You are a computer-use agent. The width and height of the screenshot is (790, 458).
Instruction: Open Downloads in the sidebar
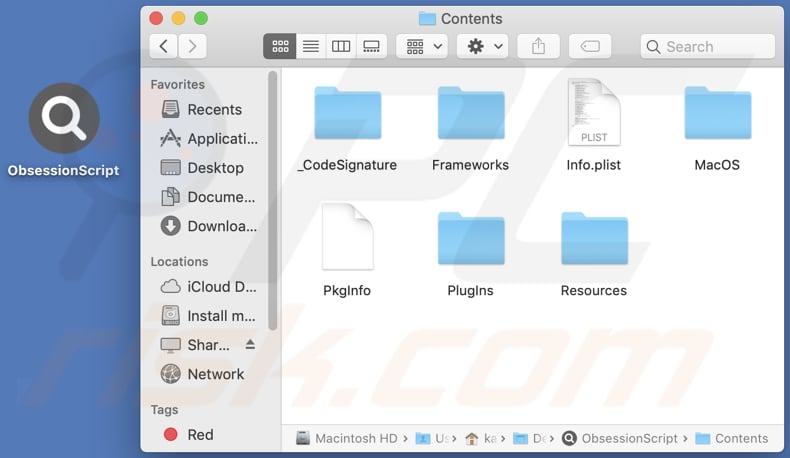[222, 226]
